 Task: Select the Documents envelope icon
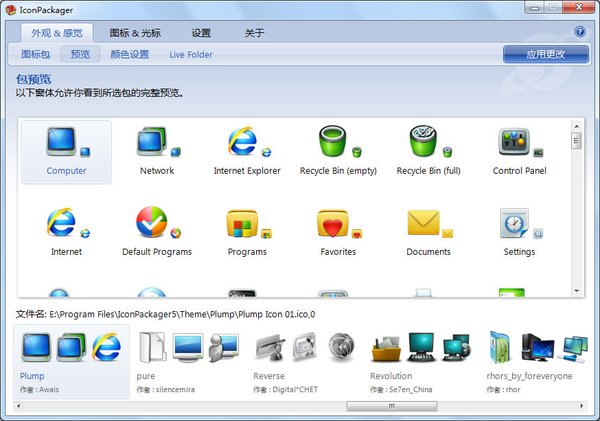pos(429,233)
